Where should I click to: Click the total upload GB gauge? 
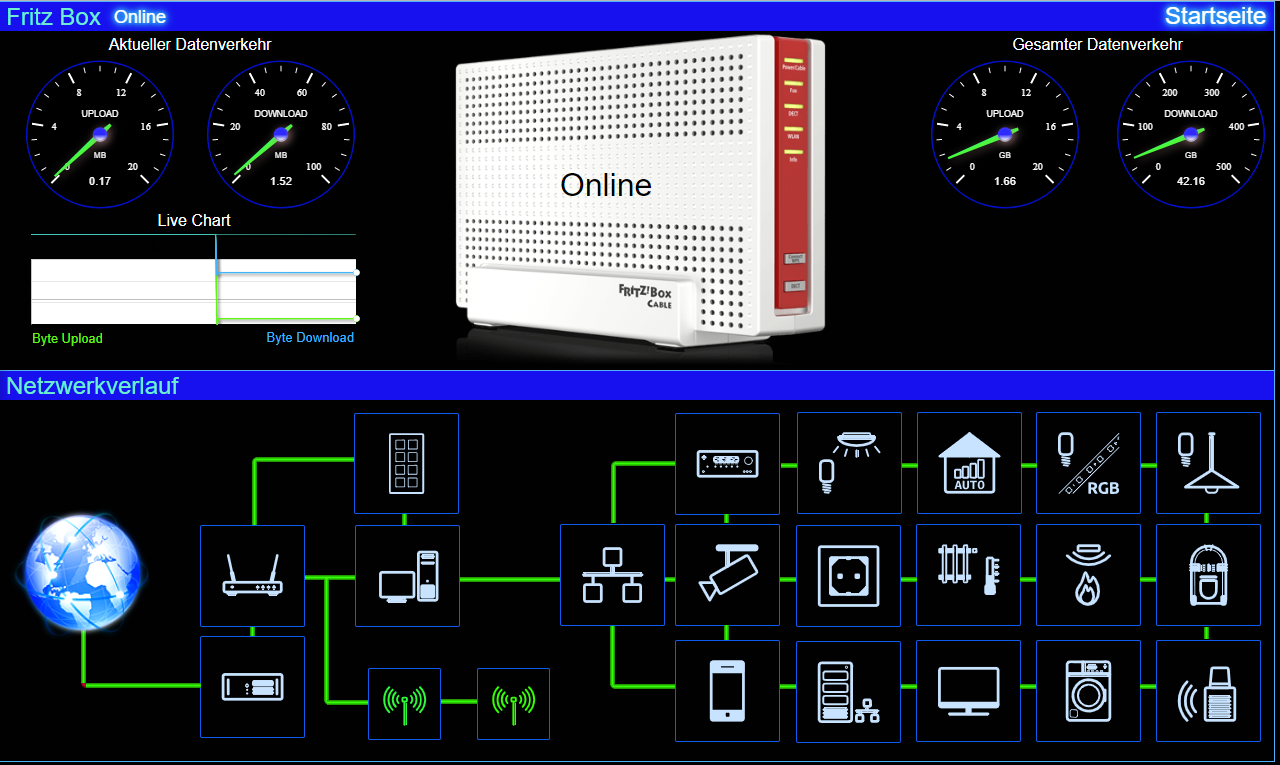[1005, 134]
